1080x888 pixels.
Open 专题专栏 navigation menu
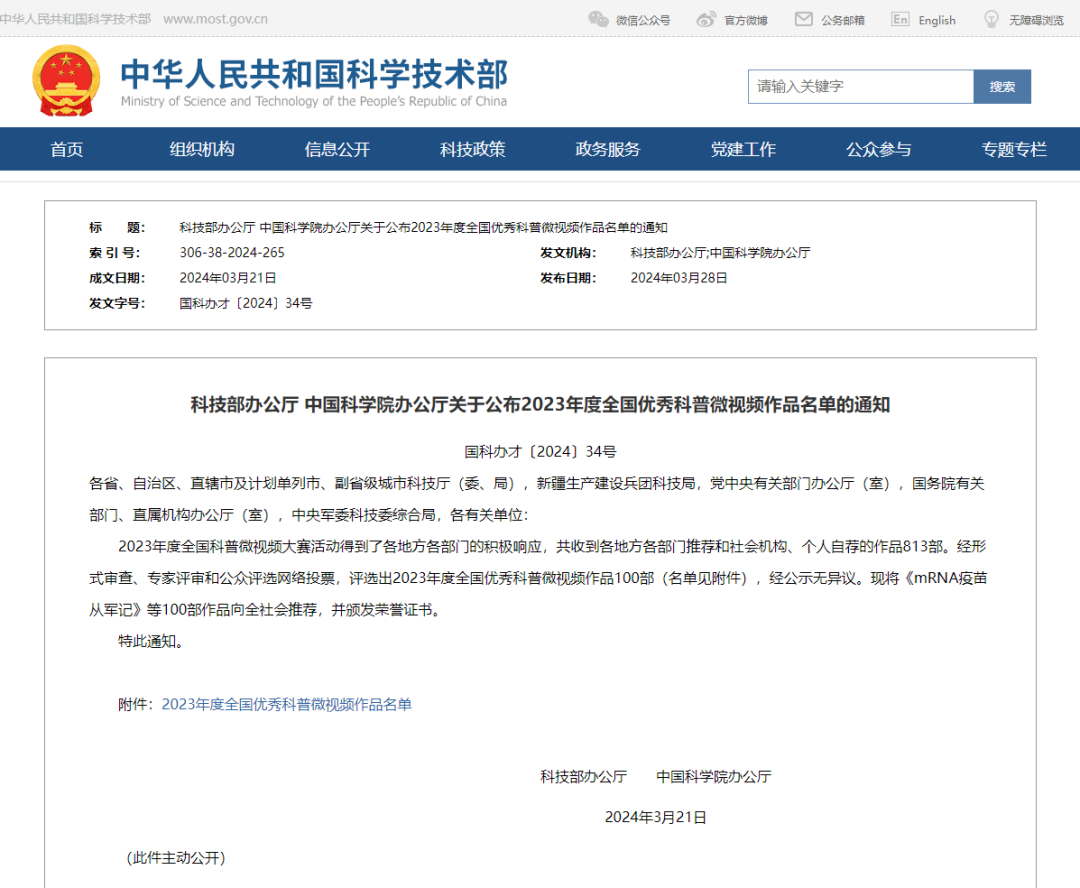coord(1014,149)
